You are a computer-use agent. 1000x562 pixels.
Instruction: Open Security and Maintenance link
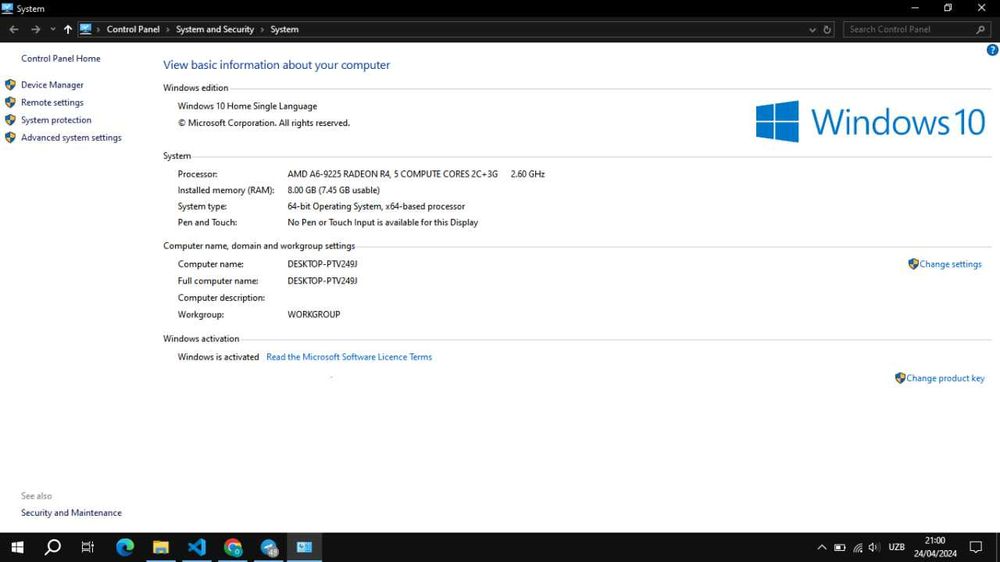(x=71, y=513)
